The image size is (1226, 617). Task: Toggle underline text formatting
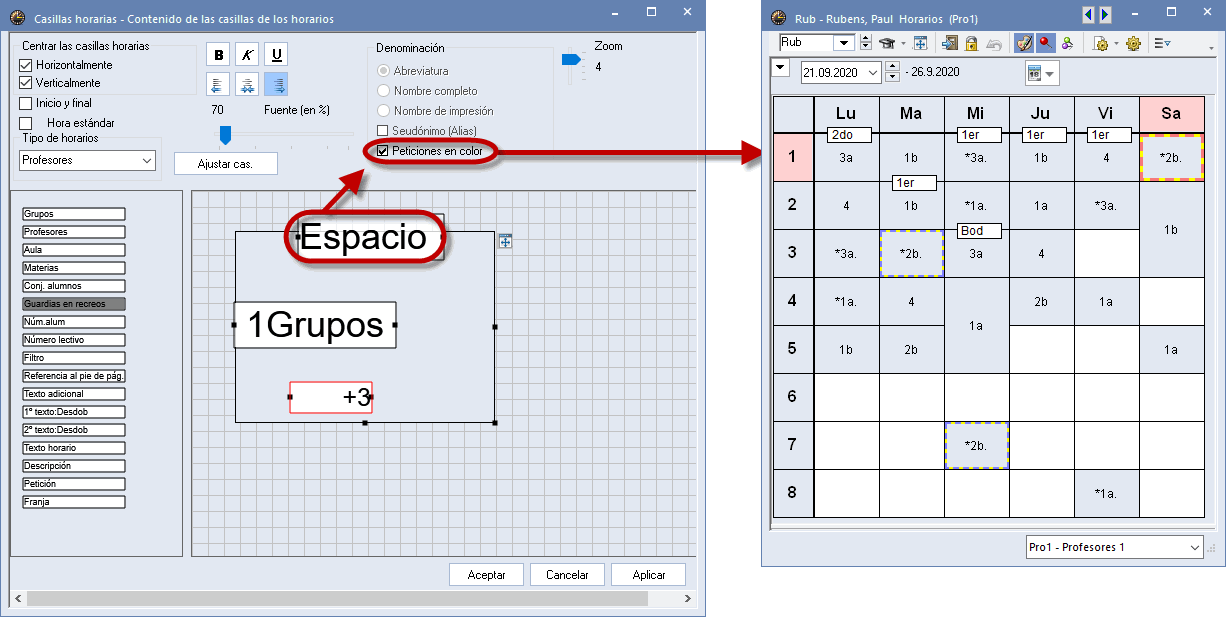pyautogui.click(x=276, y=55)
